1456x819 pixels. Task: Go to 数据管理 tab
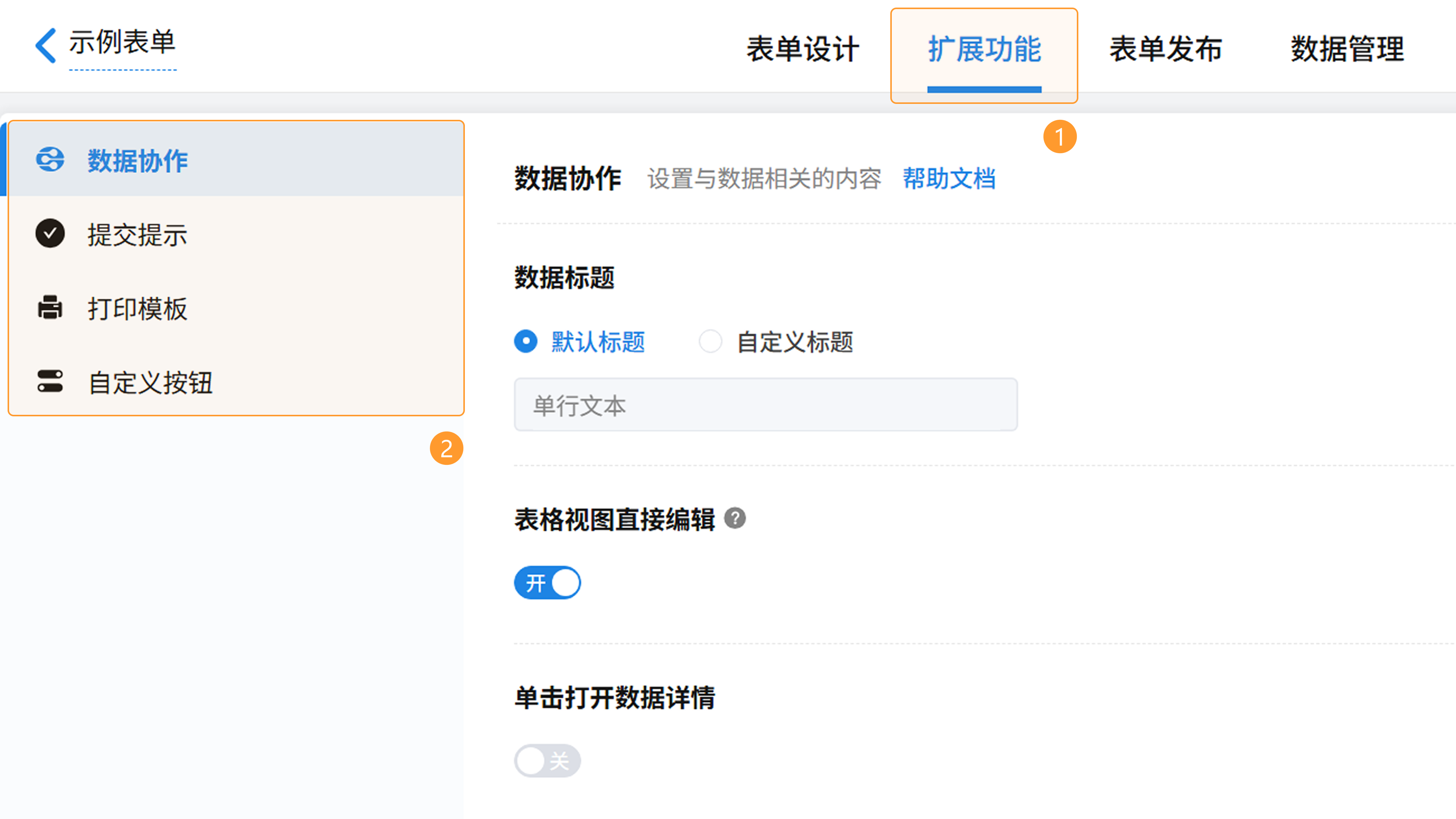tap(1348, 49)
